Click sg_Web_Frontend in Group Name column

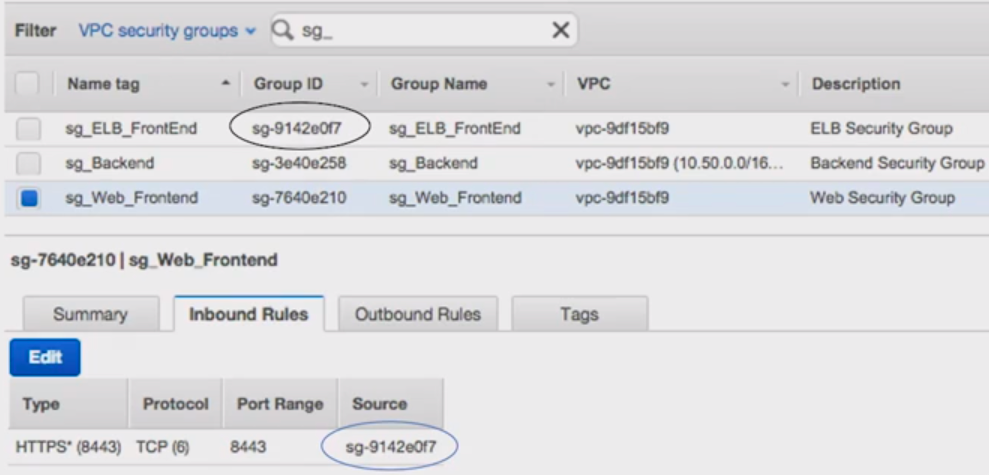455,198
